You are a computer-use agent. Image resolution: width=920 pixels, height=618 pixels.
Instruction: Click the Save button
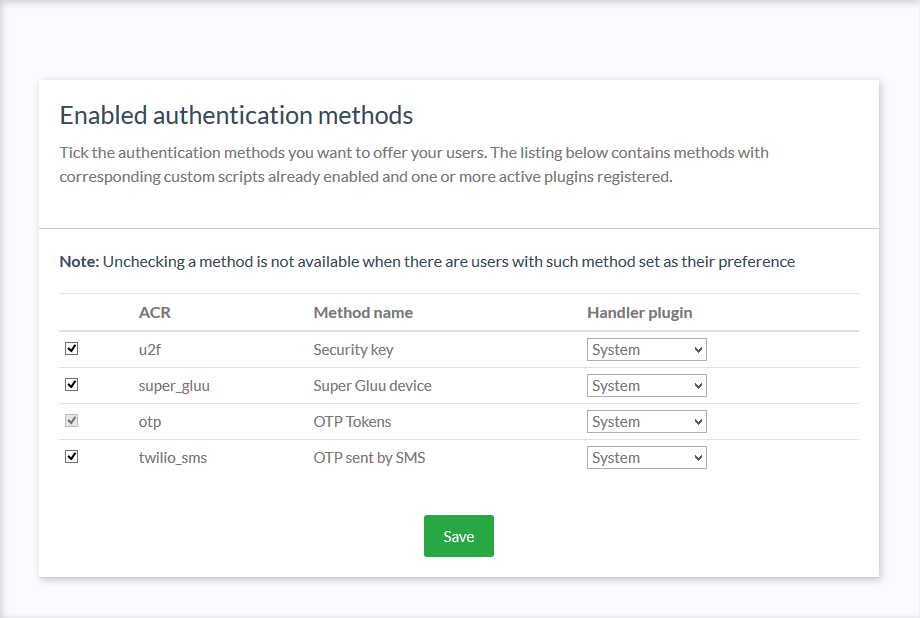click(458, 536)
